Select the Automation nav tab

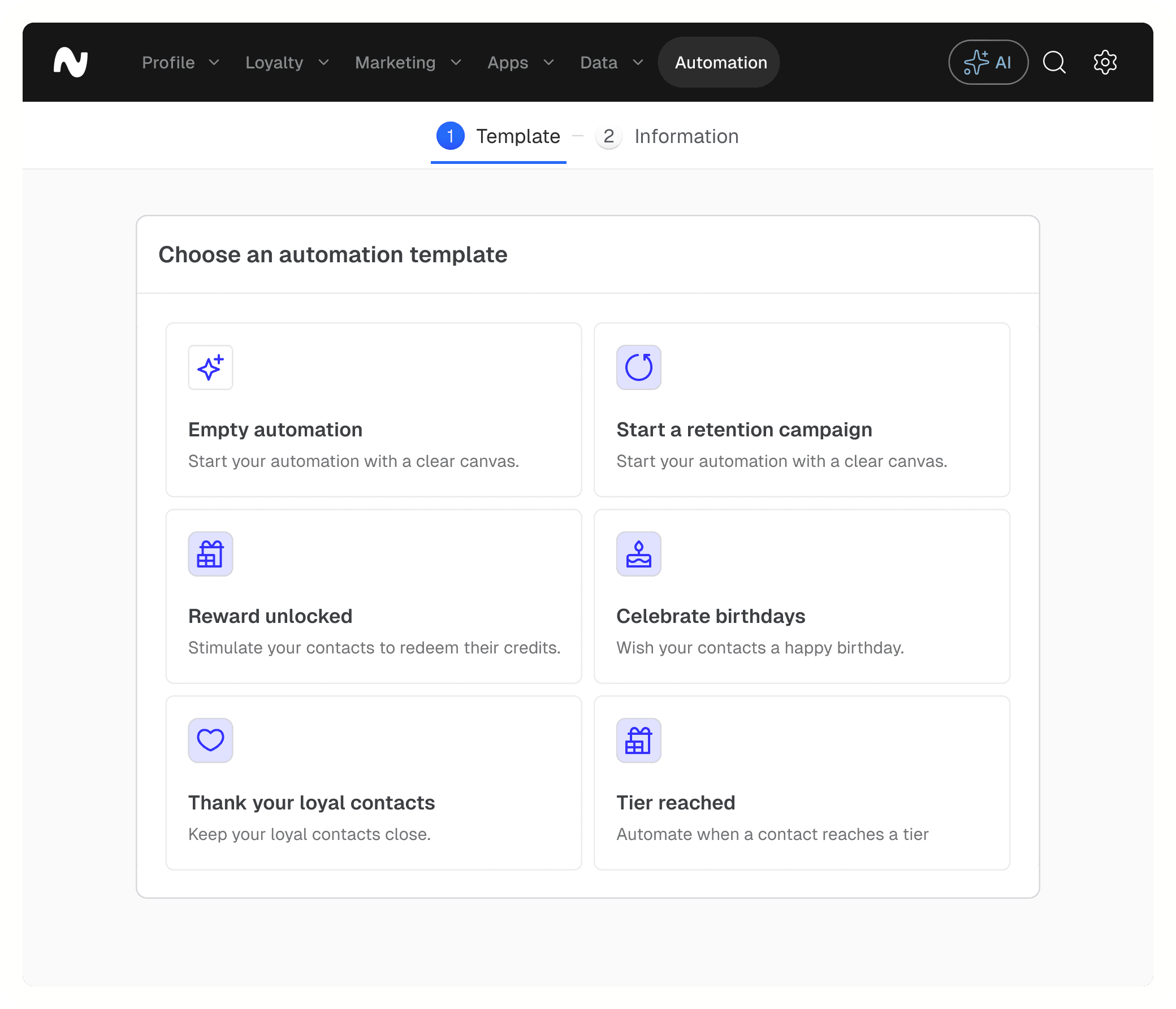[720, 62]
